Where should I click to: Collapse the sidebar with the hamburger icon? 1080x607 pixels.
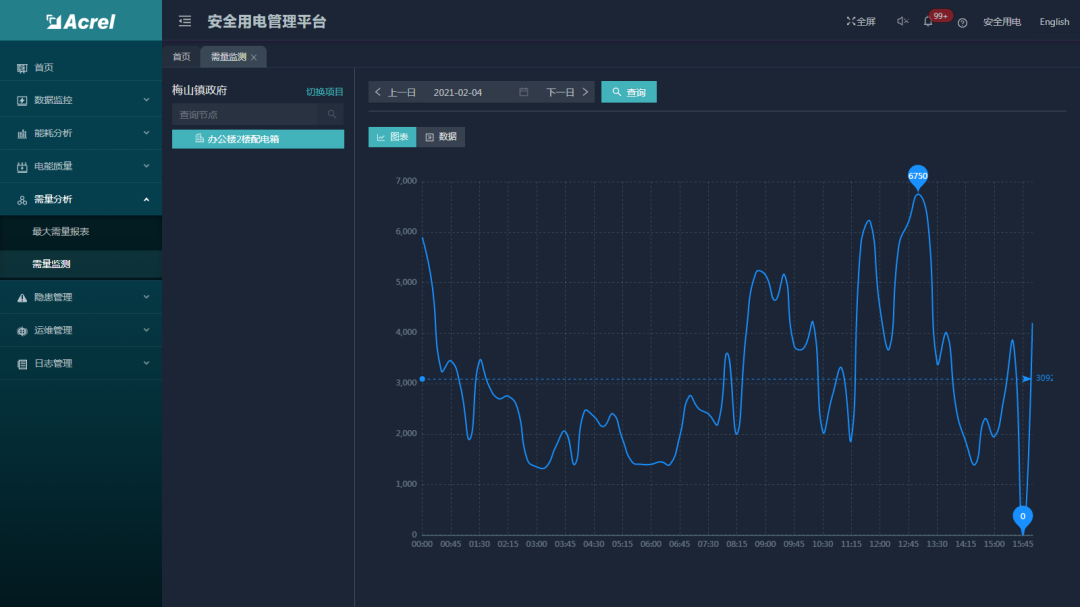coord(185,21)
